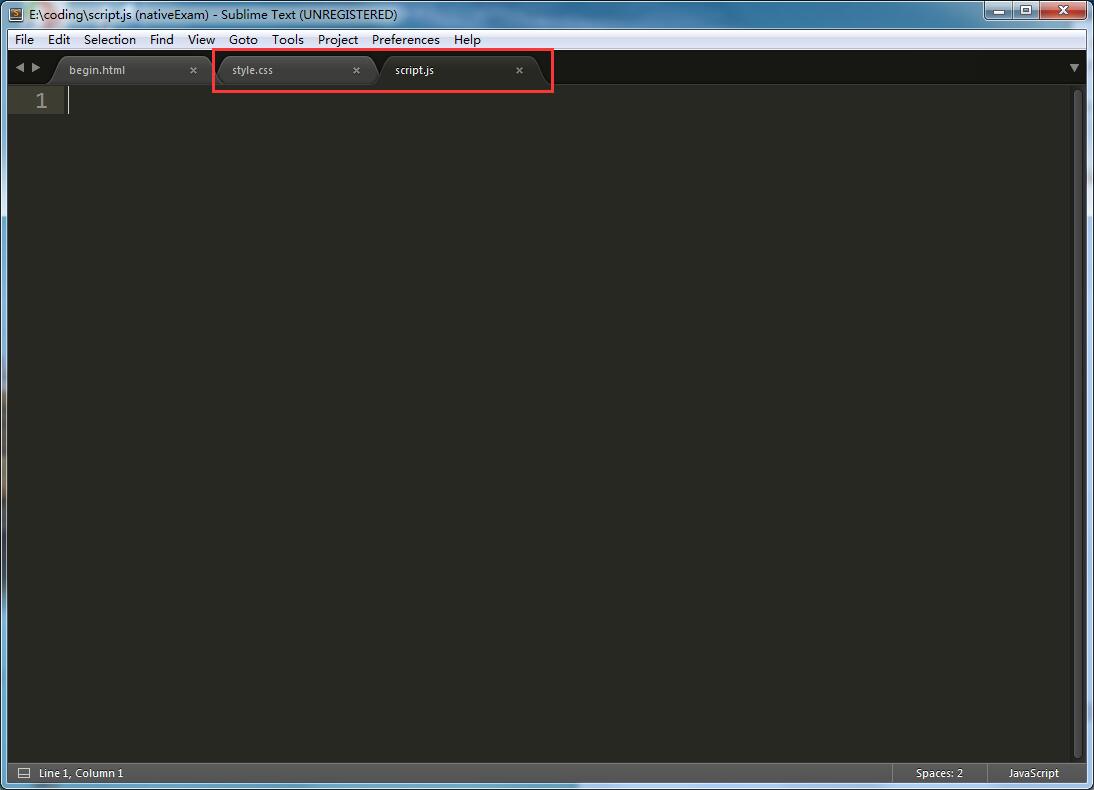Open the Spaces: 2 indentation selector
The height and width of the screenshot is (790, 1094).
tap(939, 773)
